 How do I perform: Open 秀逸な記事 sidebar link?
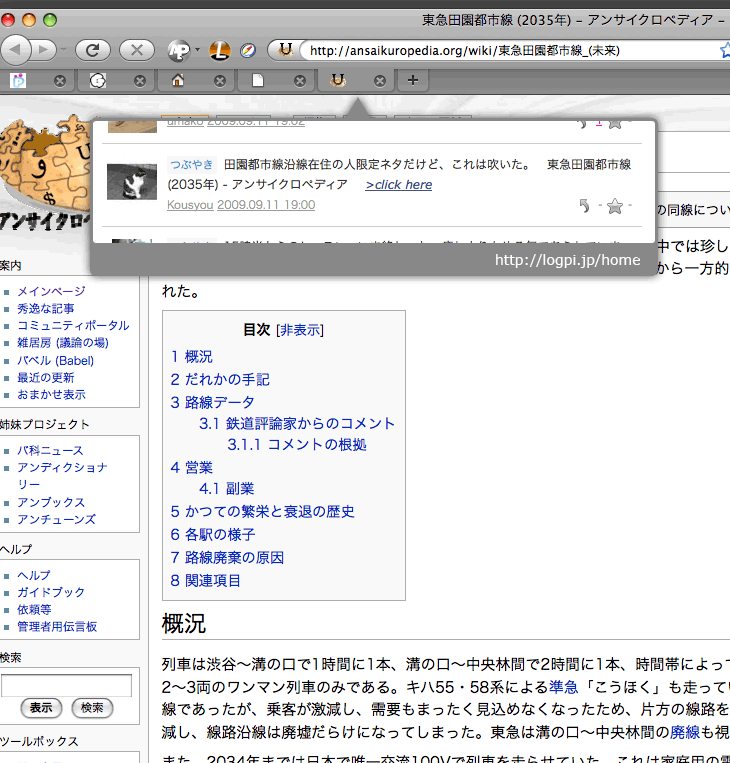pyautogui.click(x=46, y=309)
